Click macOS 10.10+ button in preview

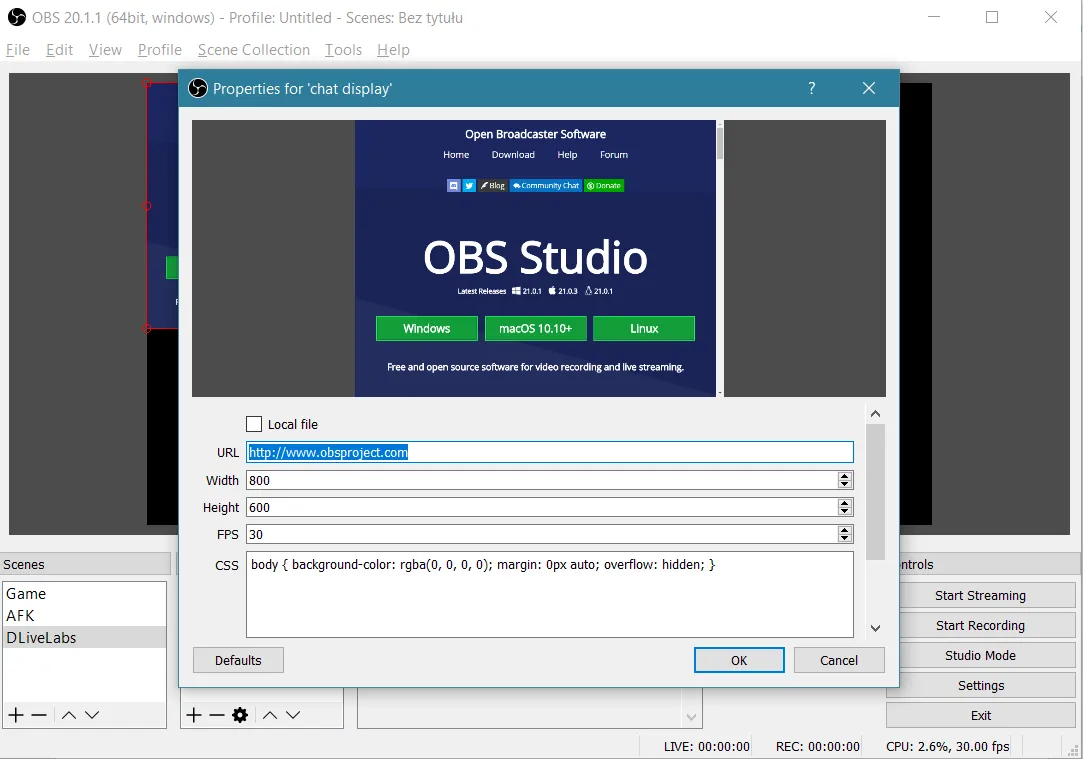pos(535,329)
